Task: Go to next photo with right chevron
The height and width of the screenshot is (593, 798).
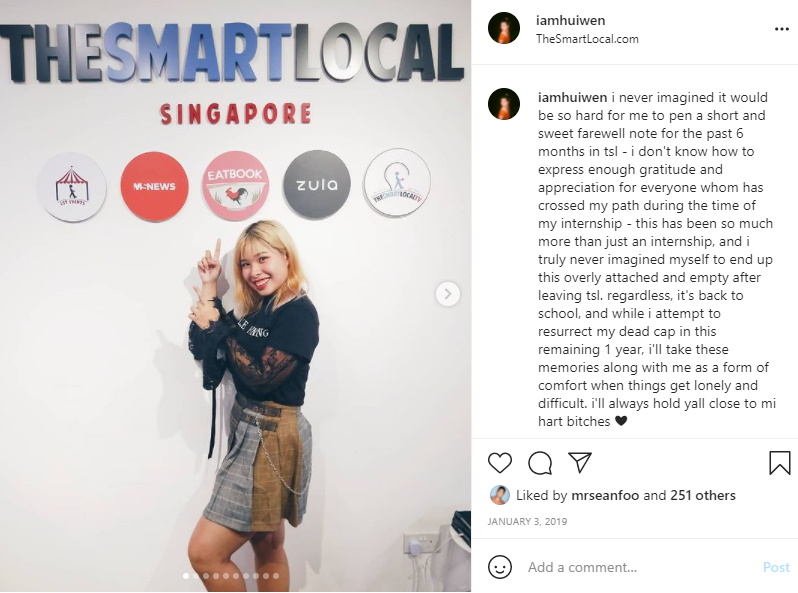Action: coord(448,294)
